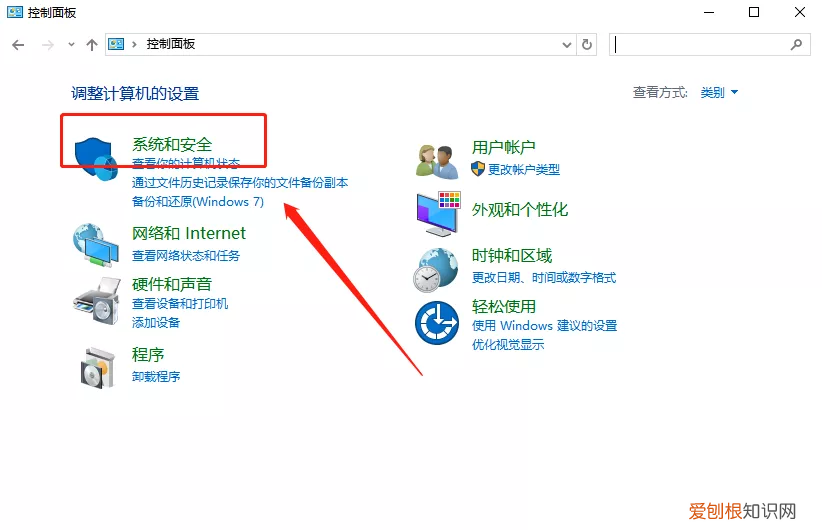Open the User Accounts people icon

[437, 162]
